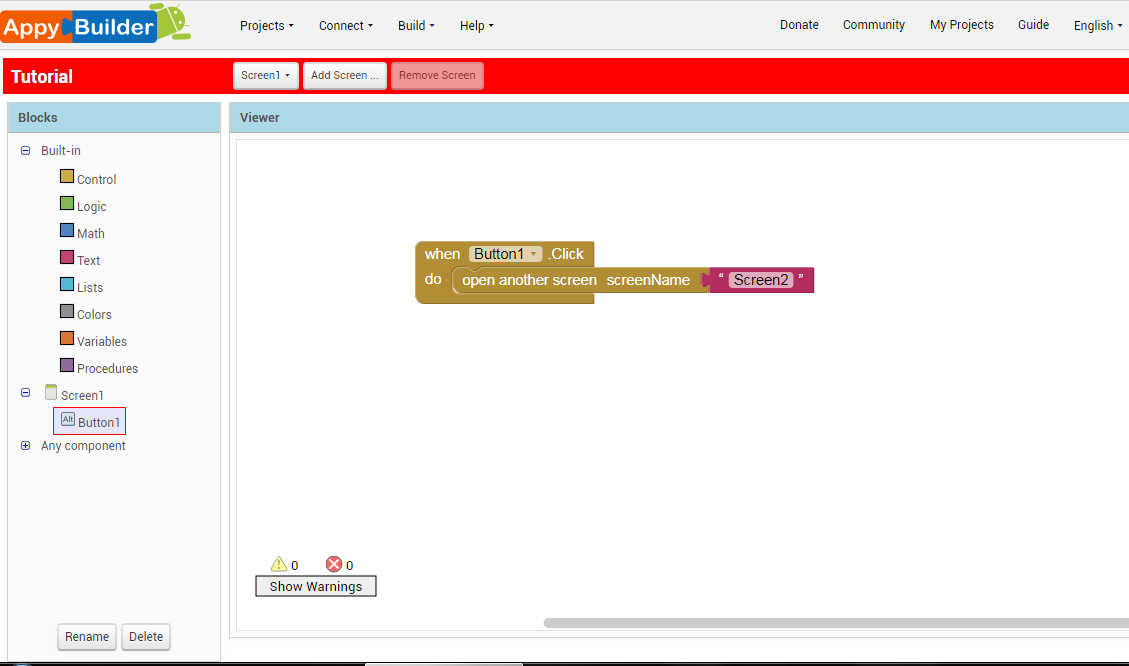Viewport: 1129px width, 666px height.
Task: Open the Text blocks drawer
Action: (88, 260)
